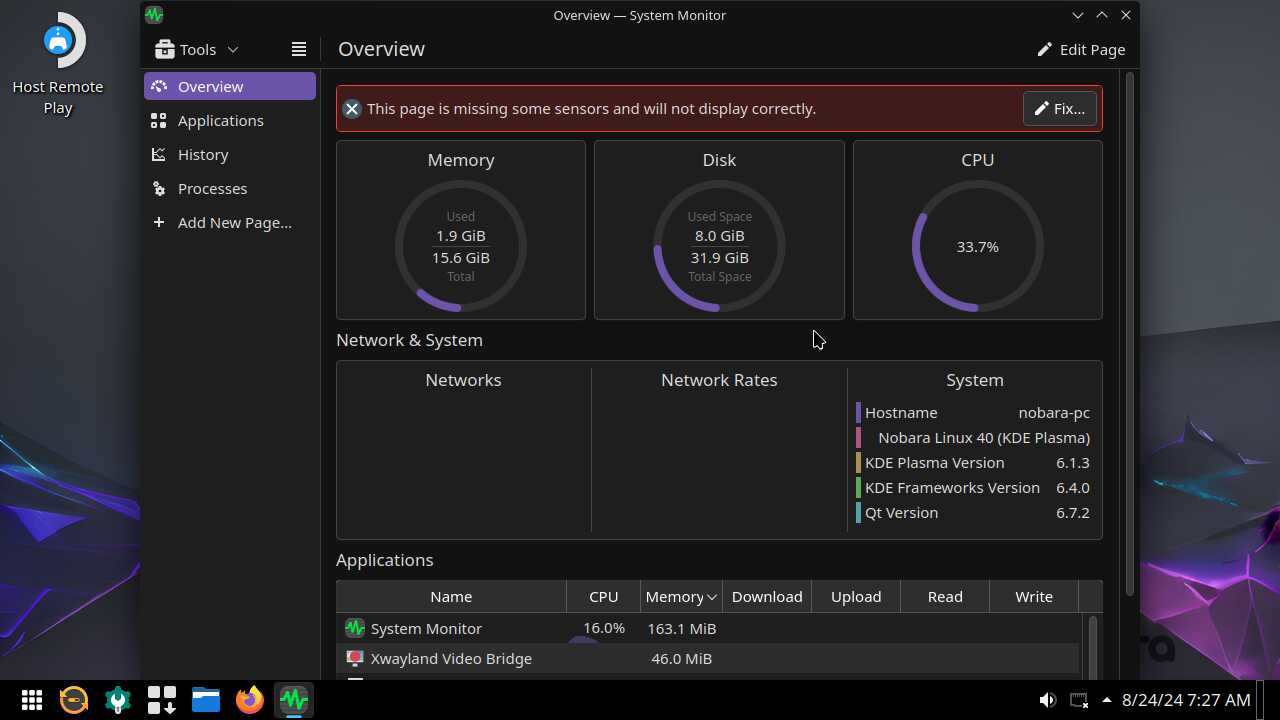The image size is (1280, 720).
Task: Show hidden system tray icons arrow
Action: pos(1107,700)
